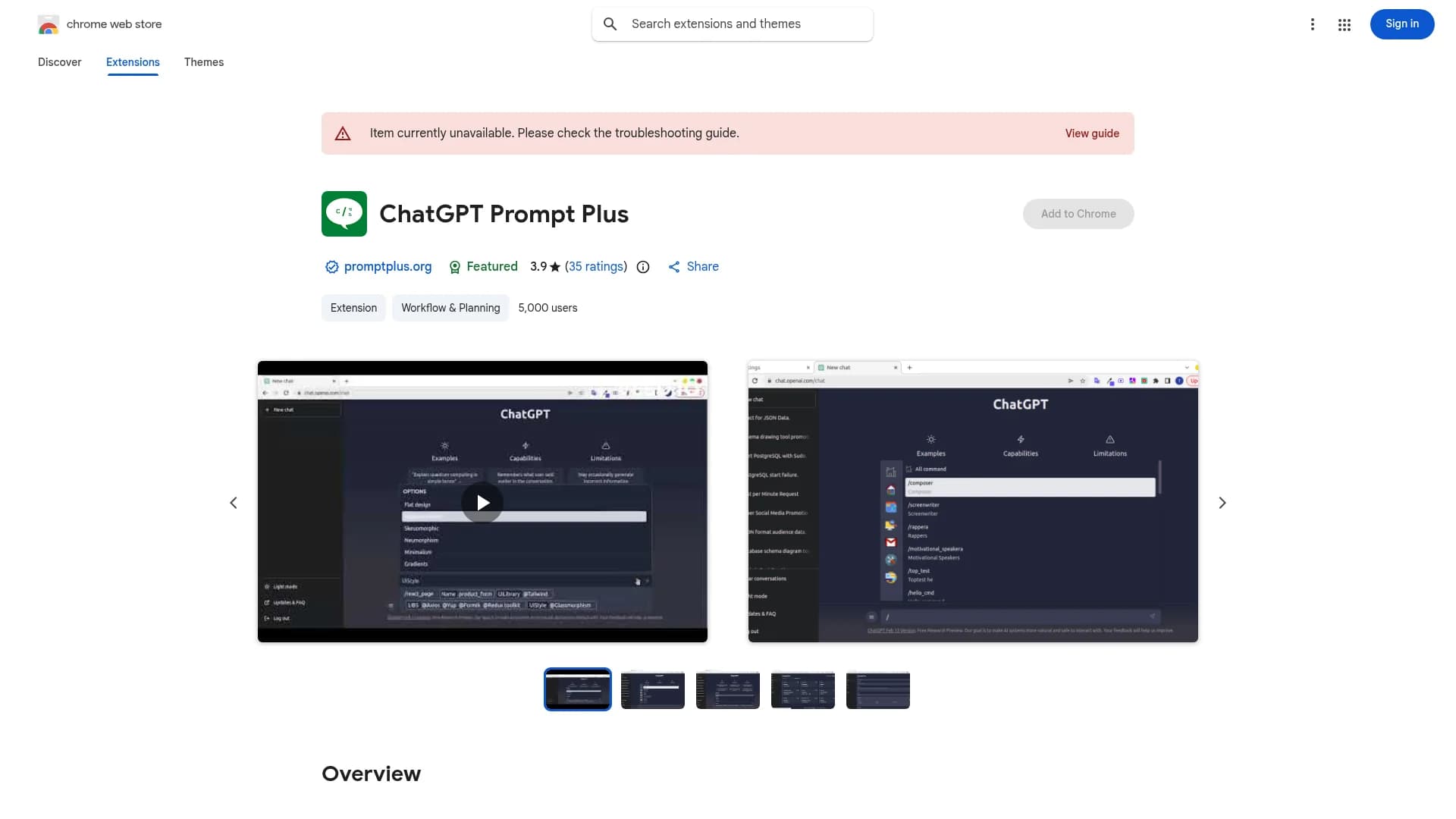This screenshot has width=1456, height=819.
Task: Click the View guide link
Action: coord(1092,133)
